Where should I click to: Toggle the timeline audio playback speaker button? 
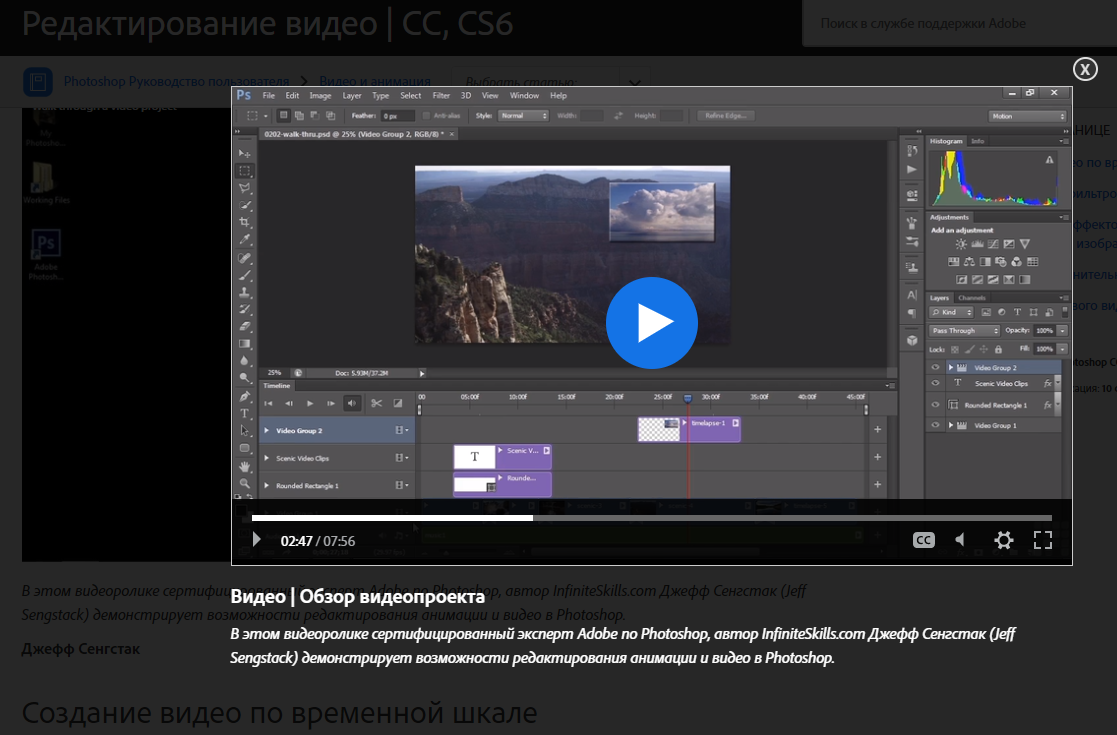coord(351,403)
